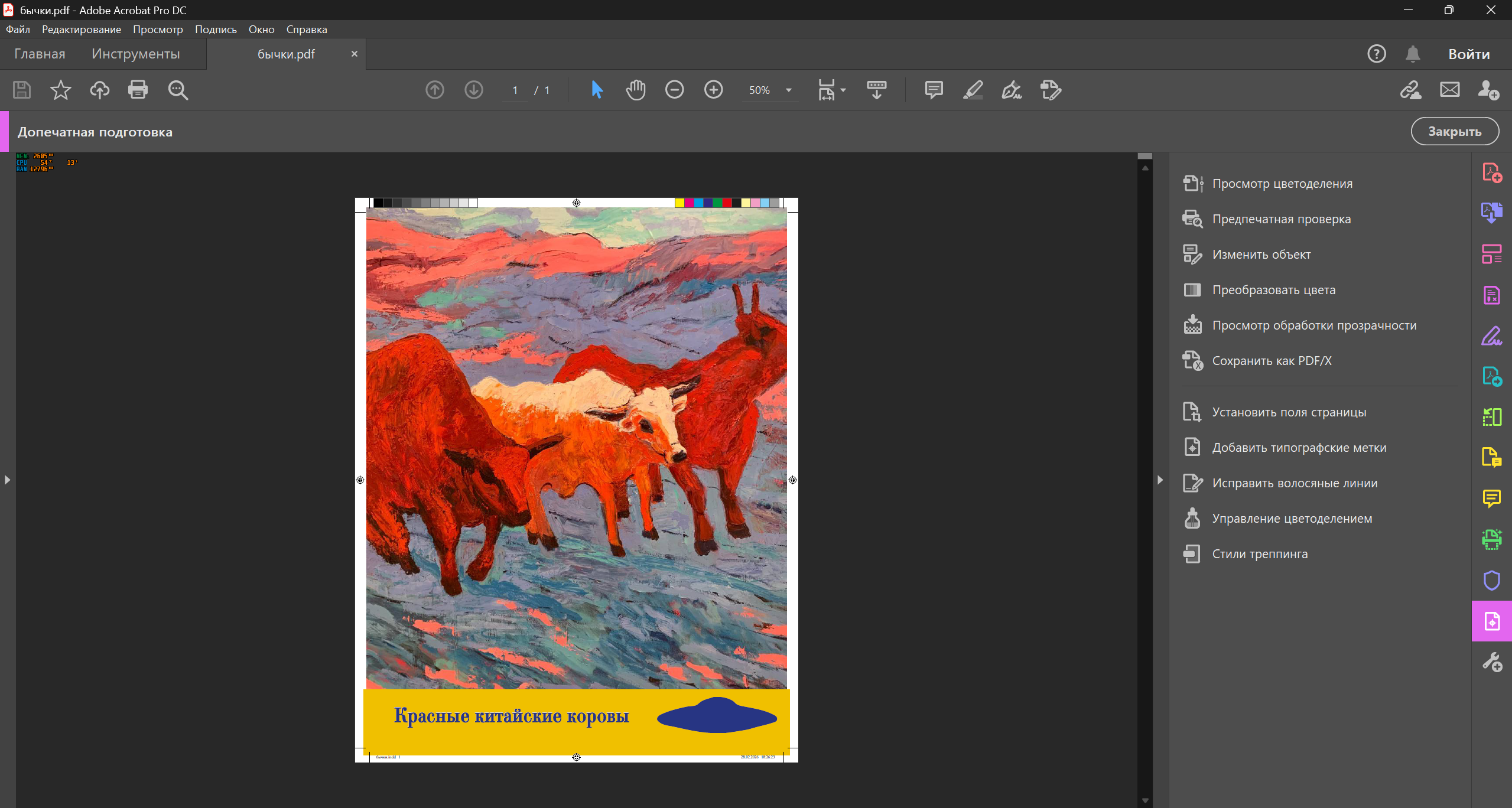Go to previous page arrow
The image size is (1512, 808).
pyautogui.click(x=435, y=90)
